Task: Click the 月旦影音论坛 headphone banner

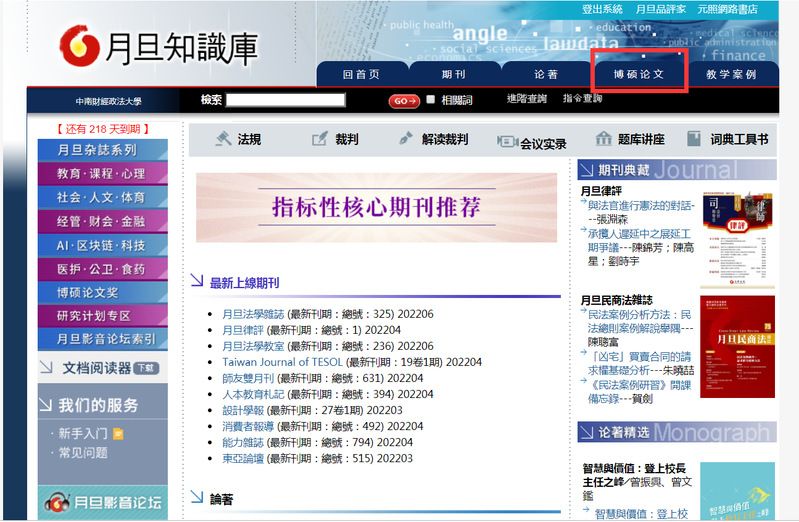Action: (103, 502)
